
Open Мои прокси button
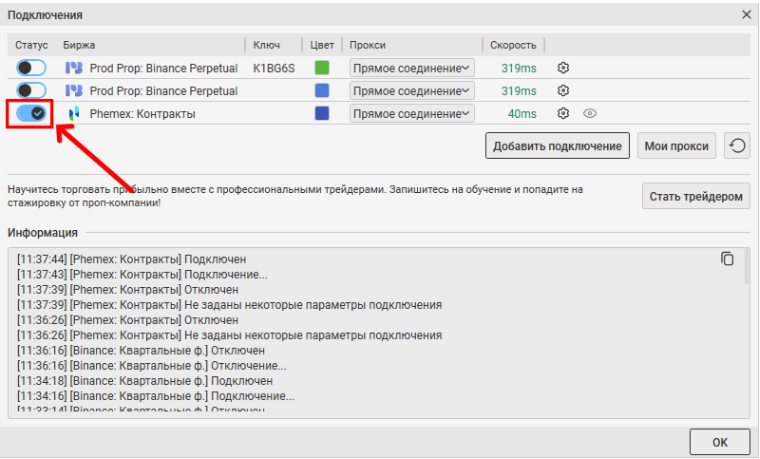(677, 146)
